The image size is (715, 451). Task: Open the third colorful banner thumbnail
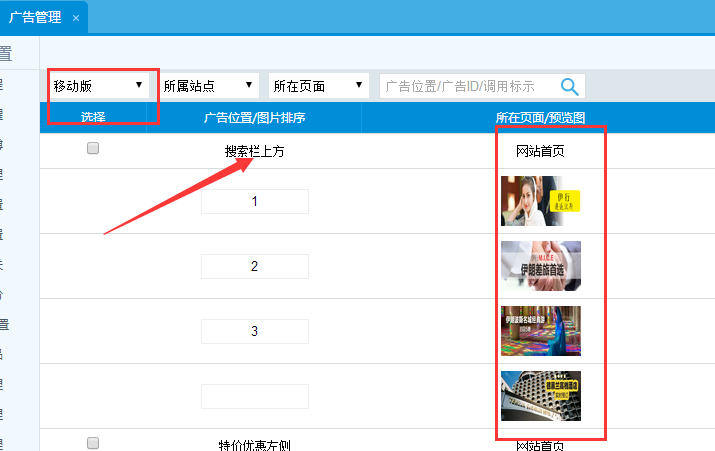click(x=540, y=331)
